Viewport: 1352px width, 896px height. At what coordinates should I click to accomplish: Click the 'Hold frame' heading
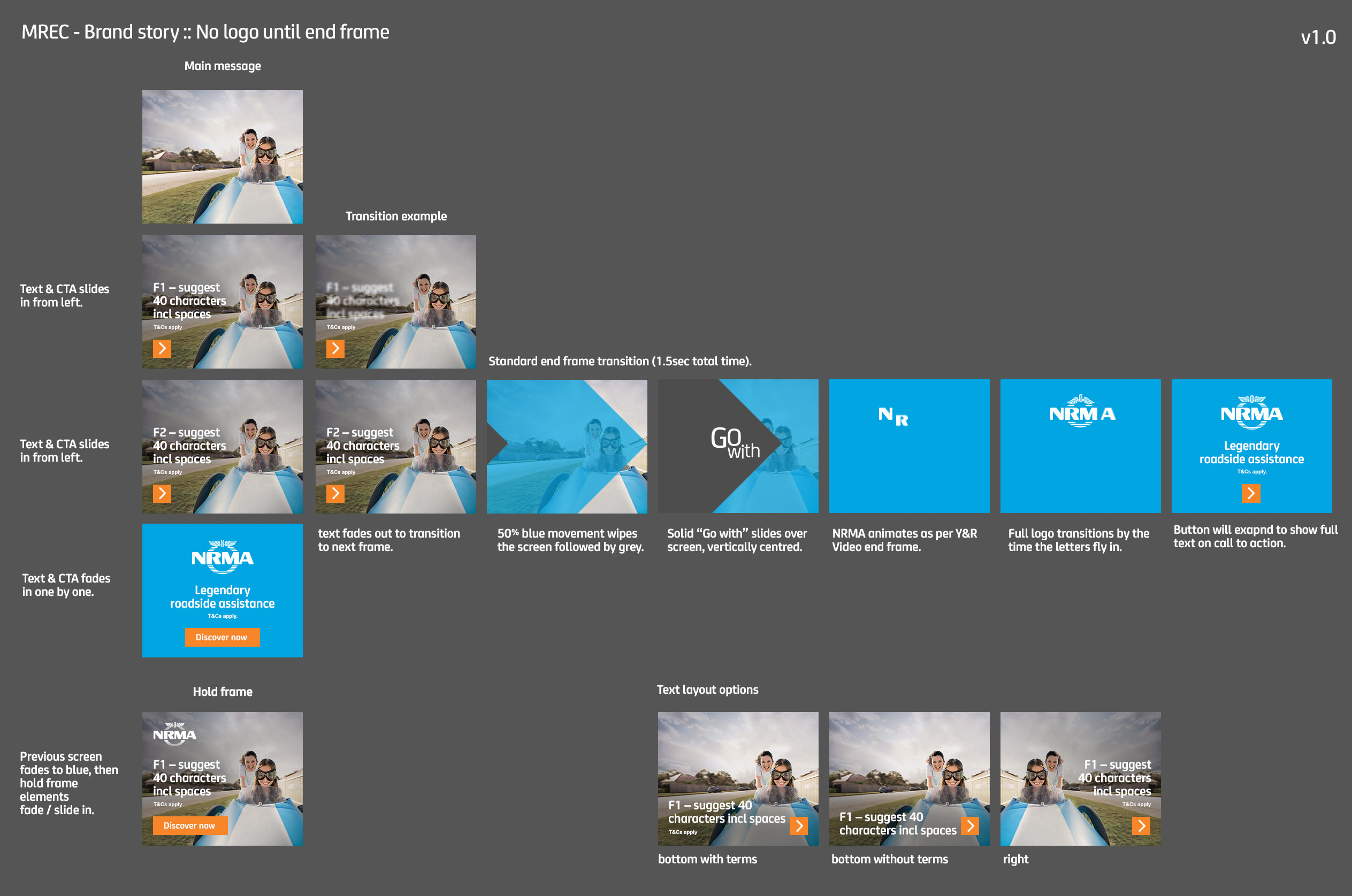point(222,692)
